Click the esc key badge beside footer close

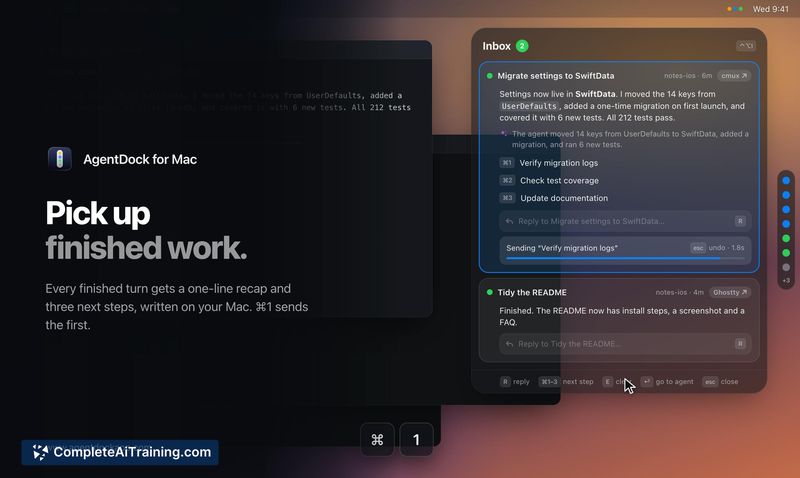tap(710, 382)
